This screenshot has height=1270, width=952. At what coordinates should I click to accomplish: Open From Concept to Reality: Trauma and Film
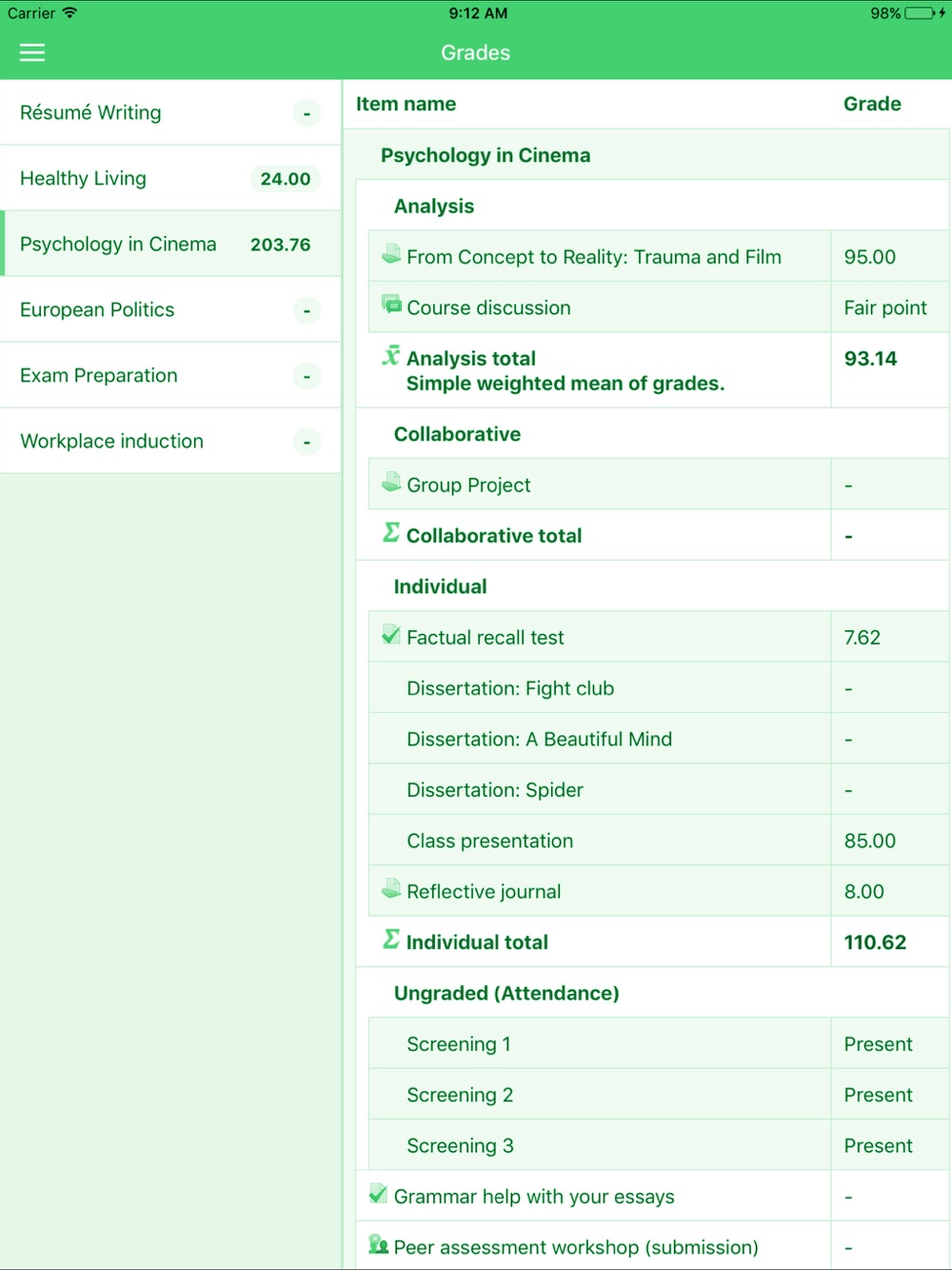tap(594, 257)
